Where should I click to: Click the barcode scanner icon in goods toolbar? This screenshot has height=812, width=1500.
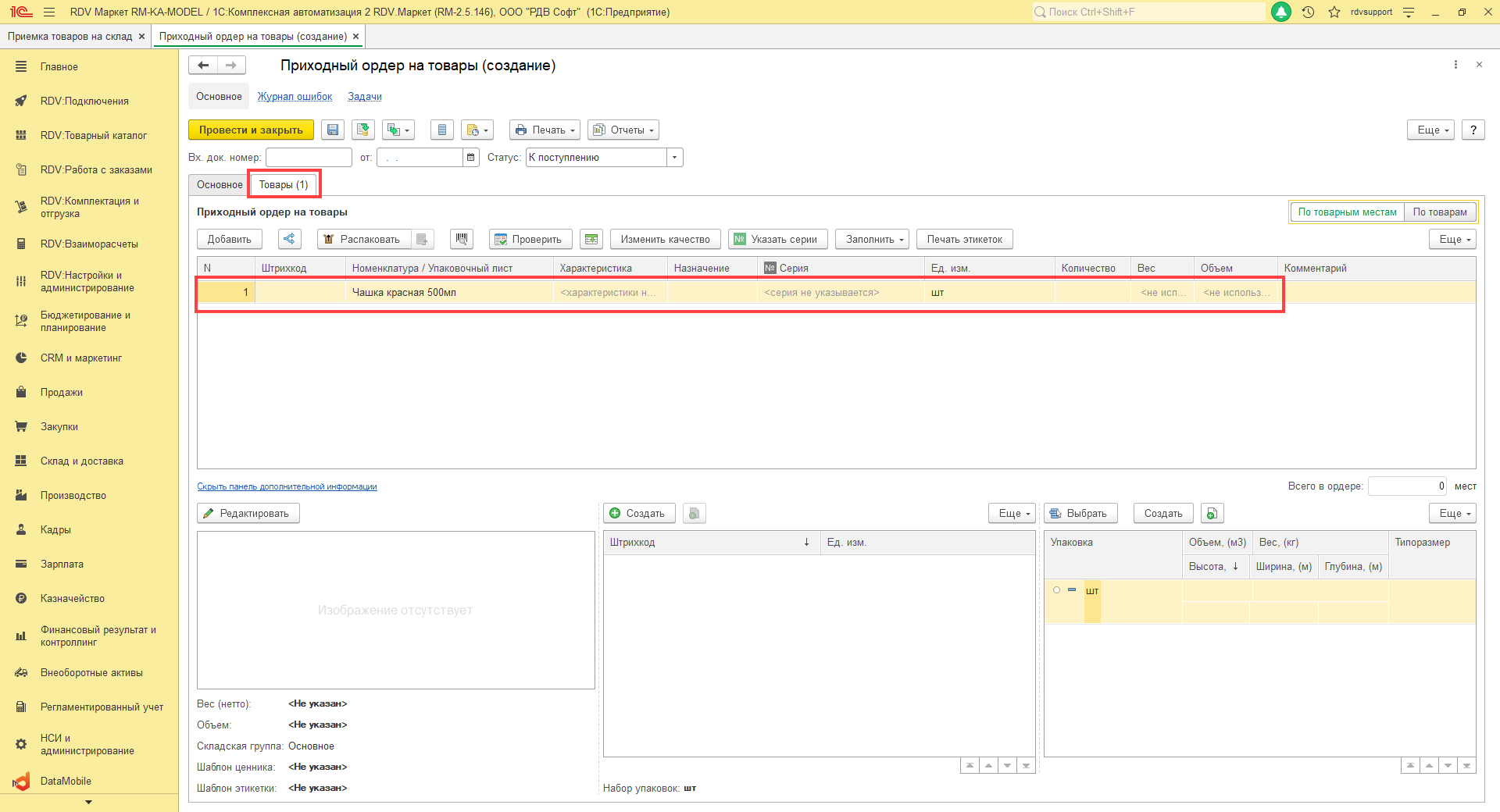coord(462,239)
